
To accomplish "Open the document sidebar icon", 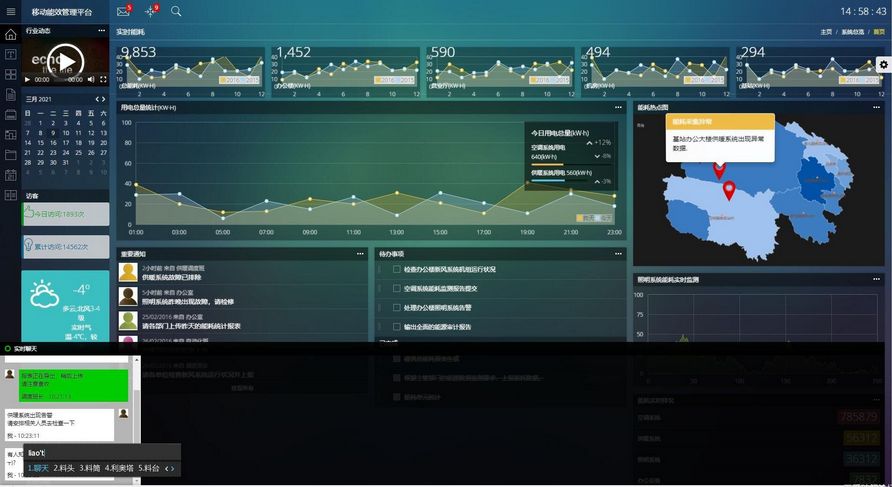I will pos(10,94).
